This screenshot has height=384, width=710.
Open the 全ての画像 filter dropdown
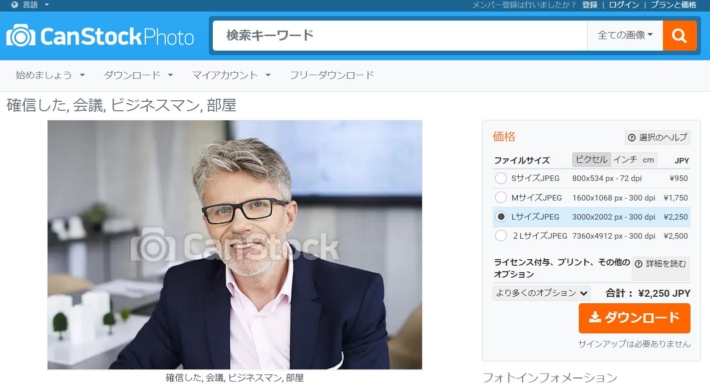(625, 35)
